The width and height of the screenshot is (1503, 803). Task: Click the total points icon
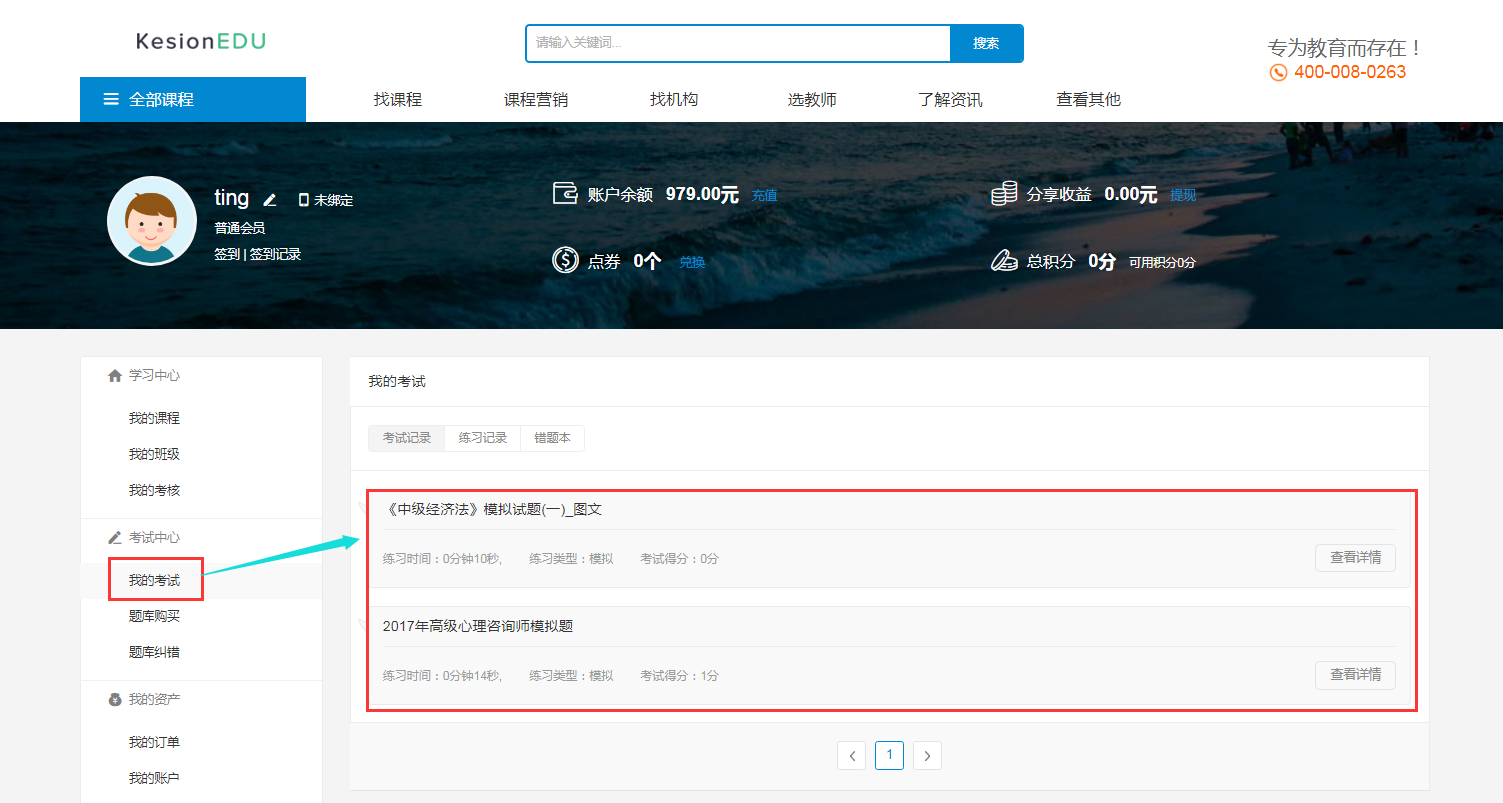(x=1004, y=261)
